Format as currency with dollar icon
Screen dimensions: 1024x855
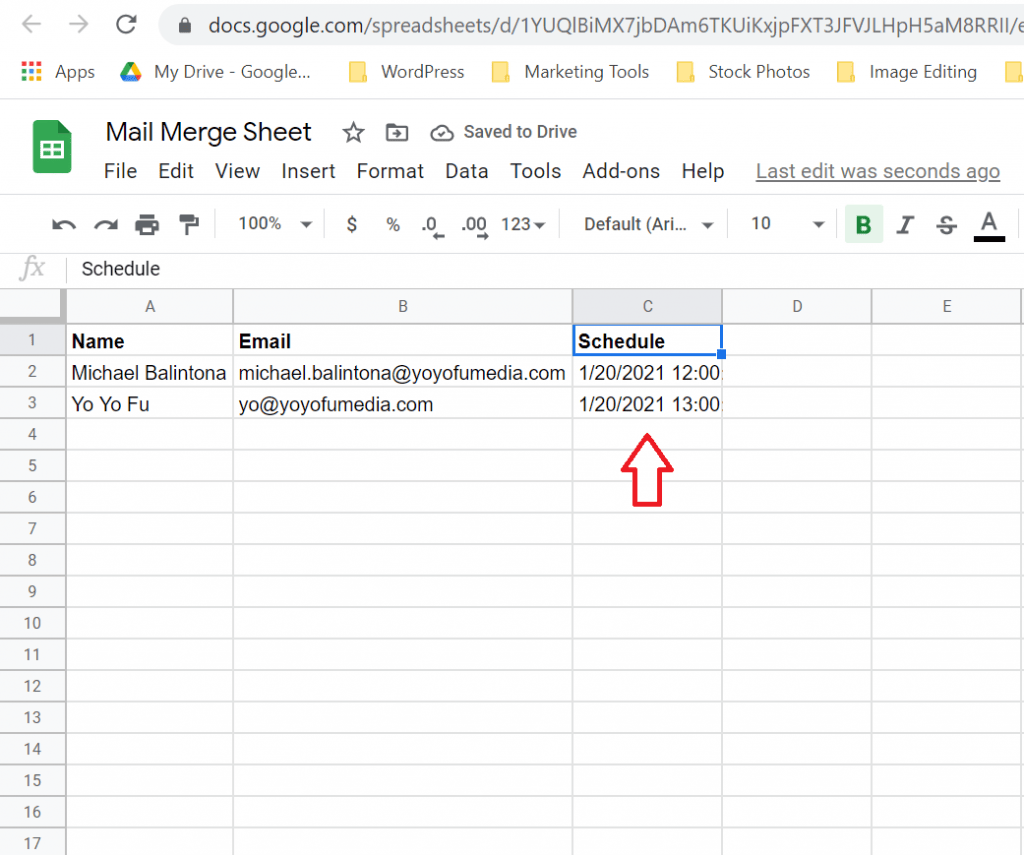351,225
